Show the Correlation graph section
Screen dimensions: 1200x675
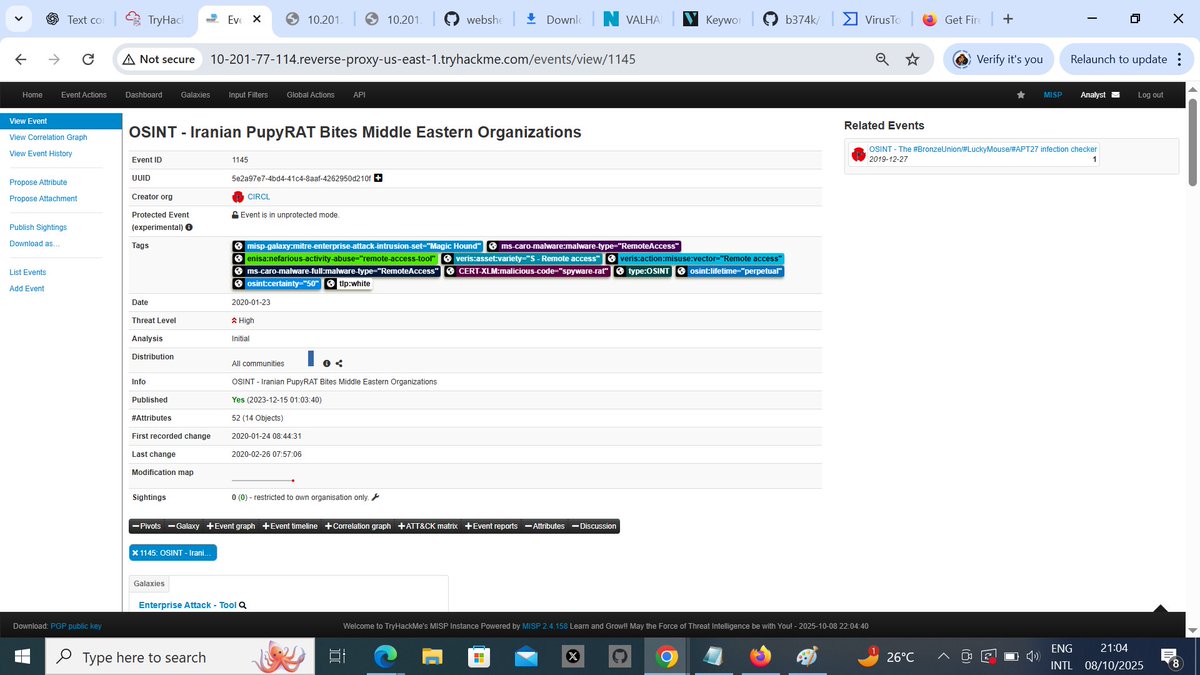(x=358, y=526)
